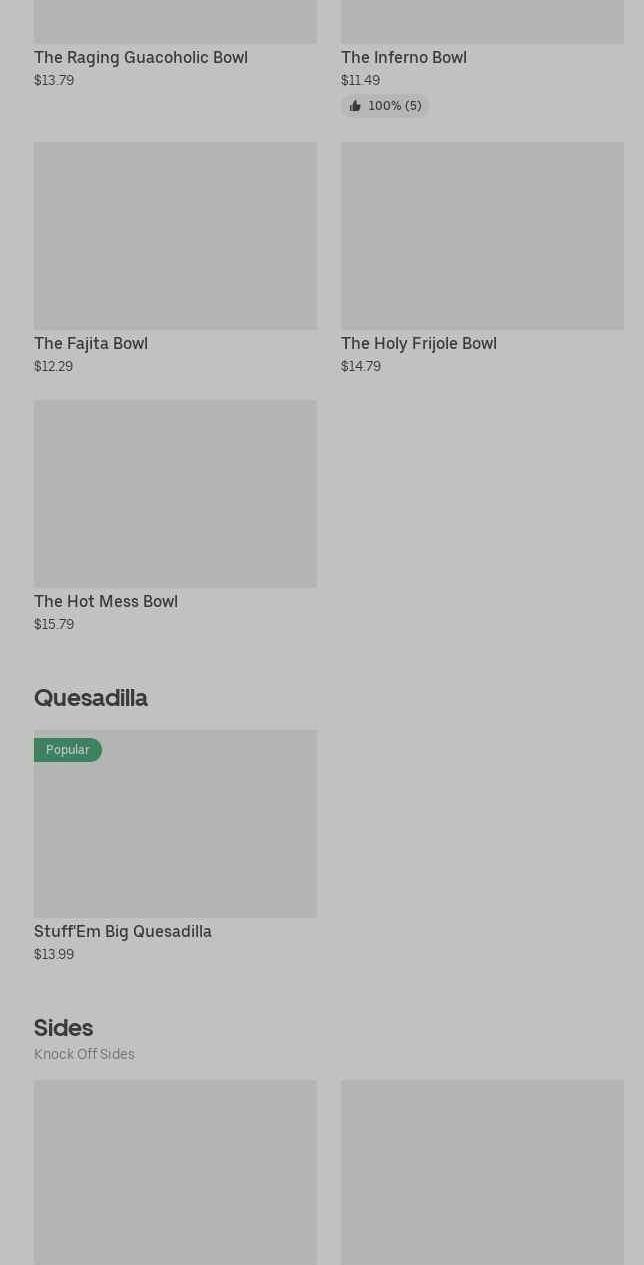Click the Stuff'Em Big Quesadilla image
Viewport: 644px width, 1265px height.
click(x=175, y=835)
